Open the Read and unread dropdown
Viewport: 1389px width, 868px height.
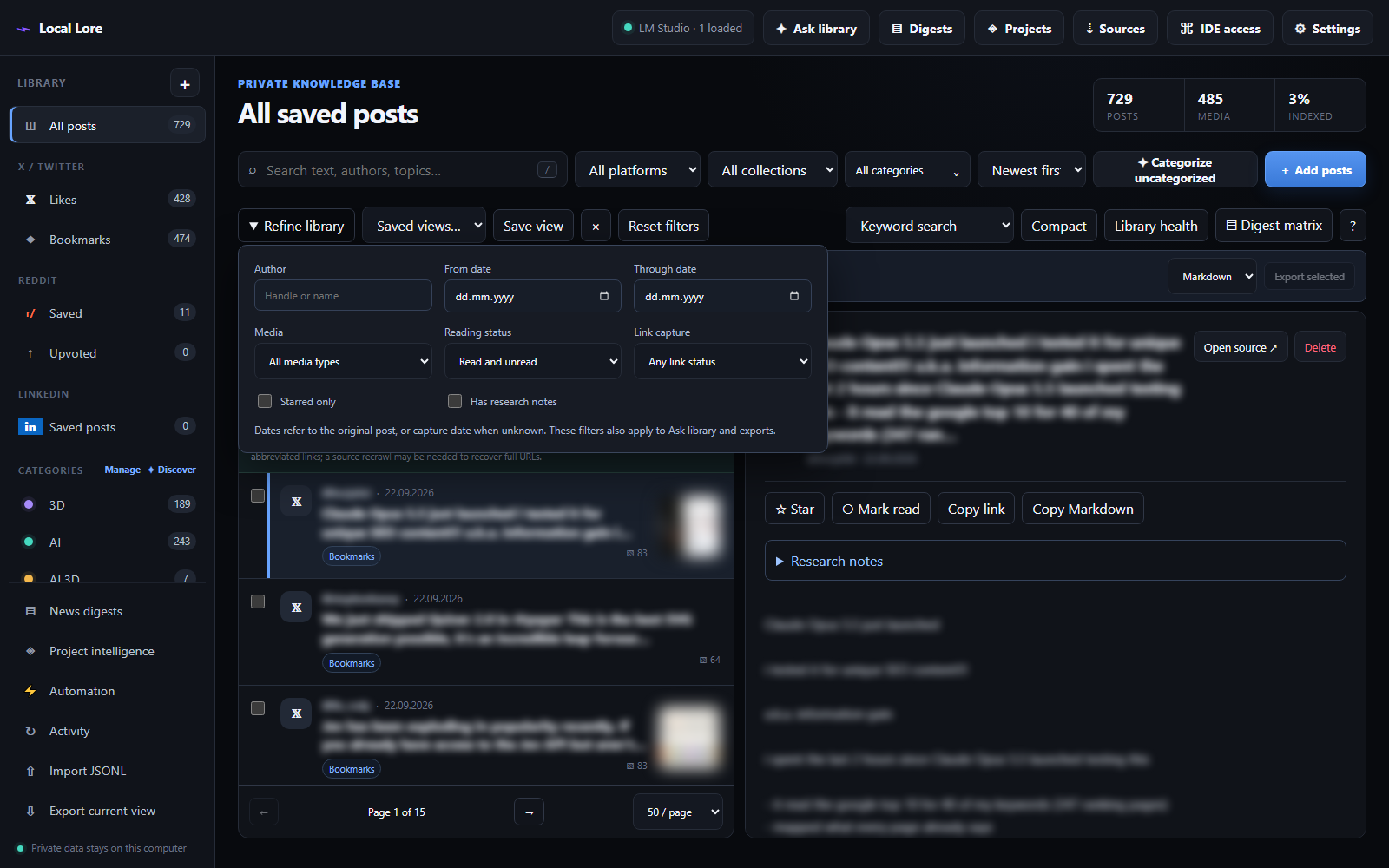[x=533, y=361]
